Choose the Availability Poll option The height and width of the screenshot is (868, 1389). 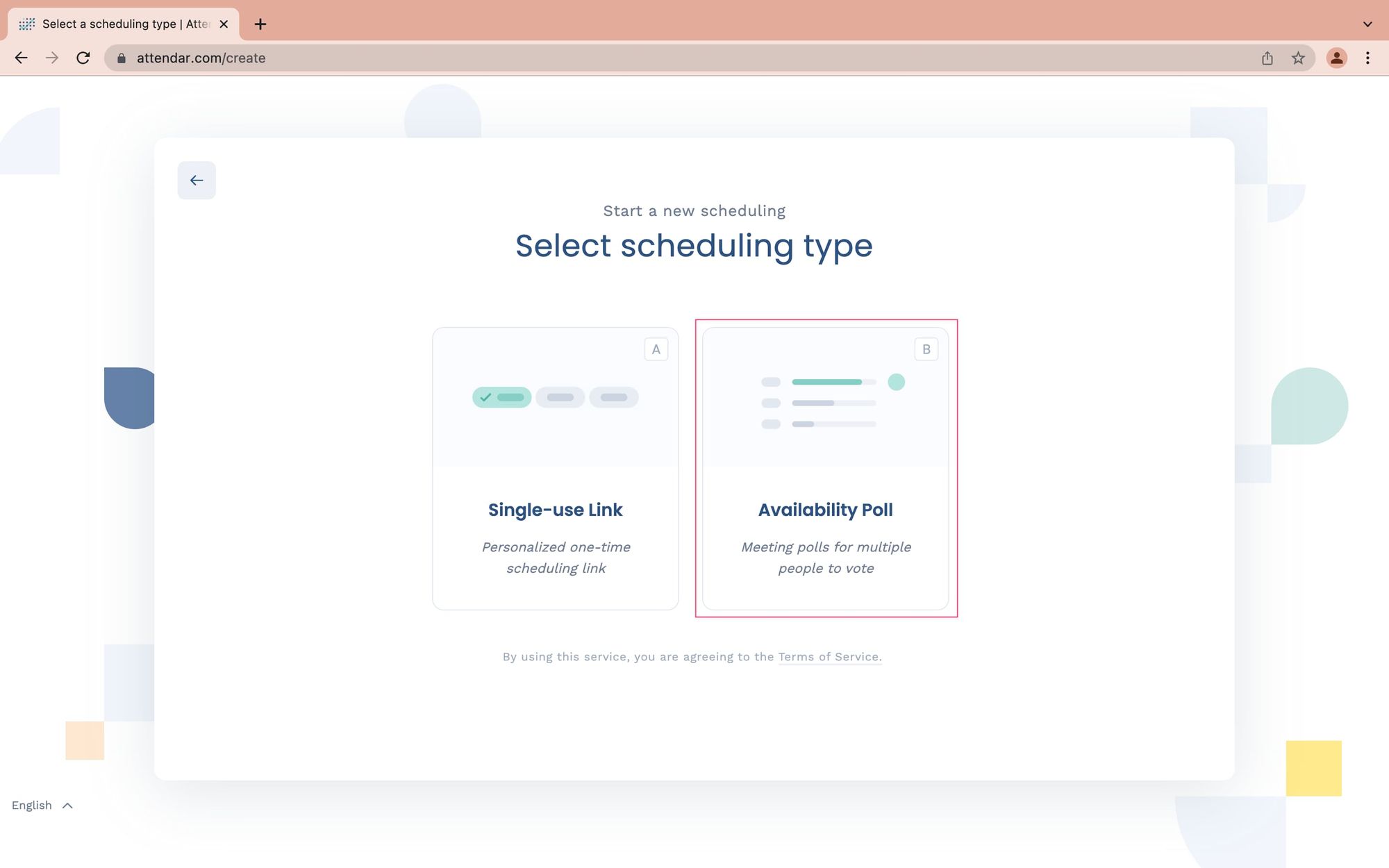[826, 469]
